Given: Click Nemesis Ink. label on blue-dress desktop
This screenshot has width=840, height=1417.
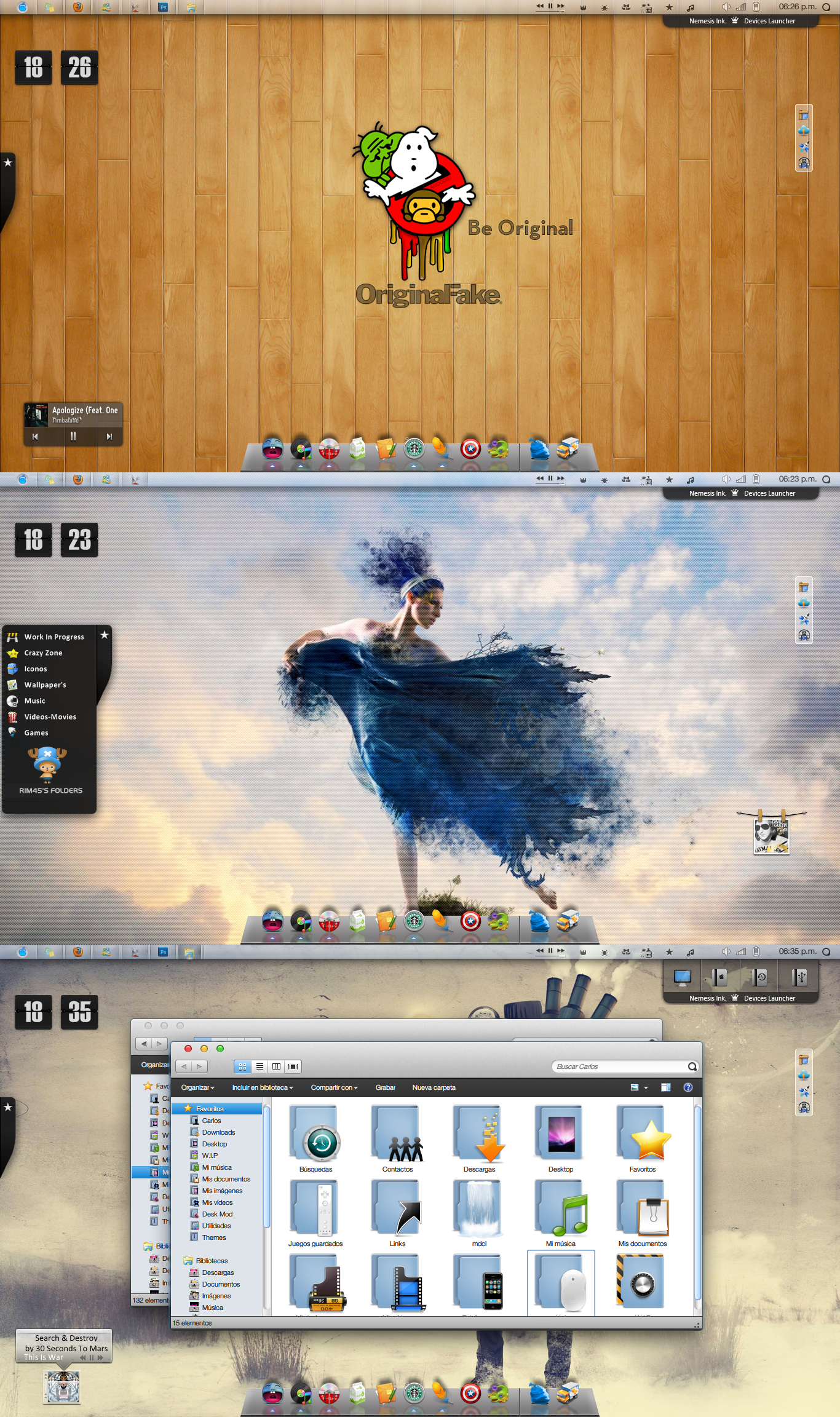Looking at the screenshot, I should (x=707, y=493).
